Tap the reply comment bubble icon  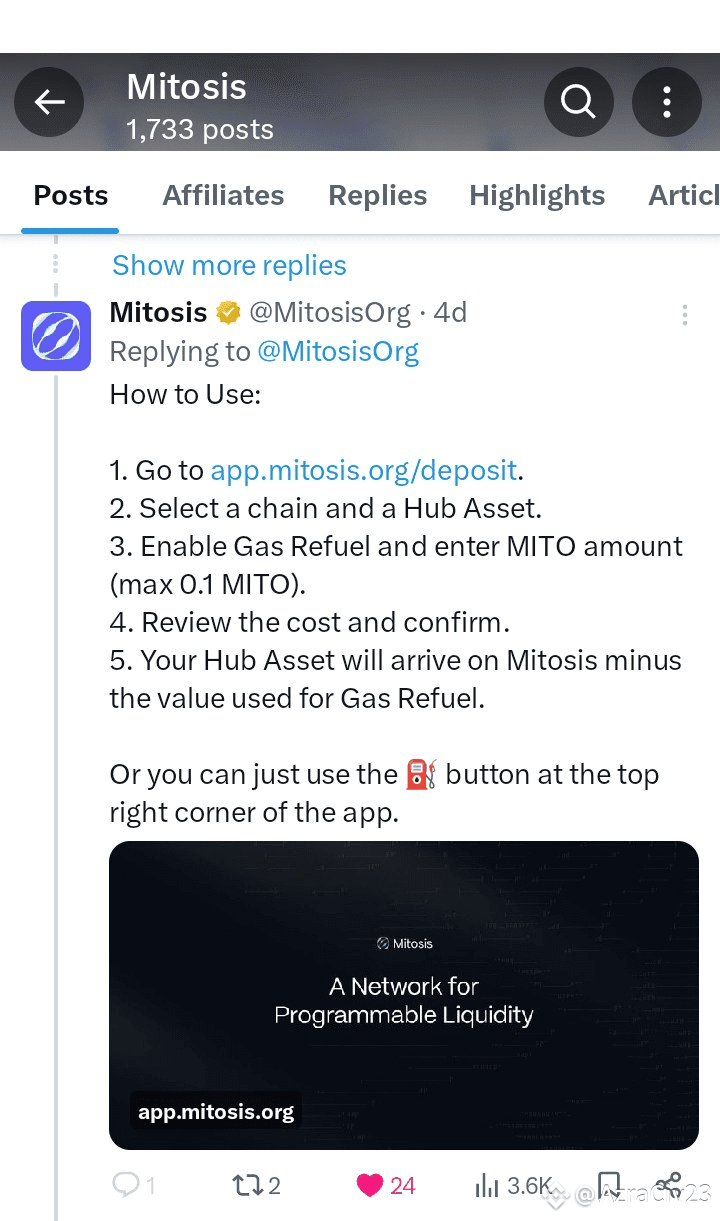126,1185
